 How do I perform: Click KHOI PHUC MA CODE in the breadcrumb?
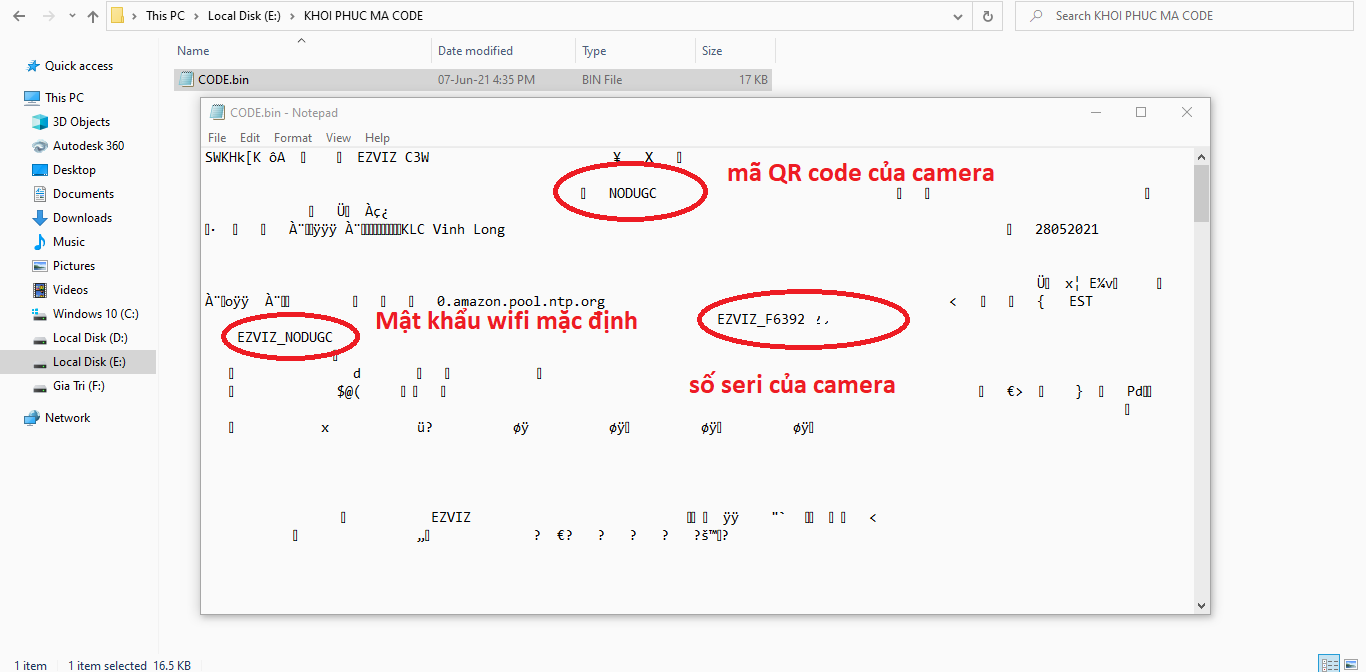click(363, 16)
